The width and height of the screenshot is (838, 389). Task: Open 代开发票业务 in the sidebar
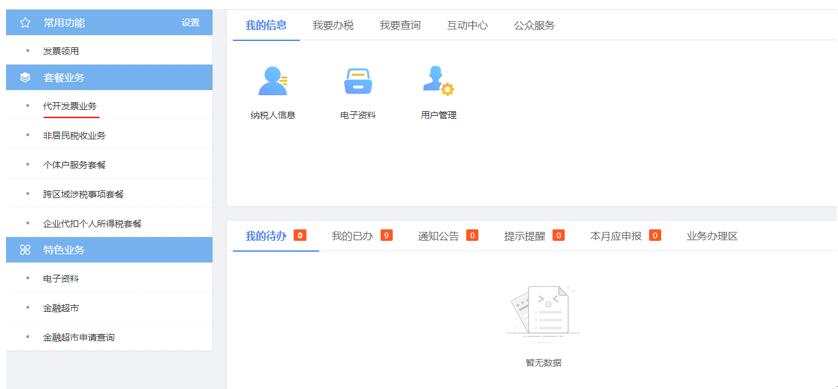pyautogui.click(x=70, y=106)
